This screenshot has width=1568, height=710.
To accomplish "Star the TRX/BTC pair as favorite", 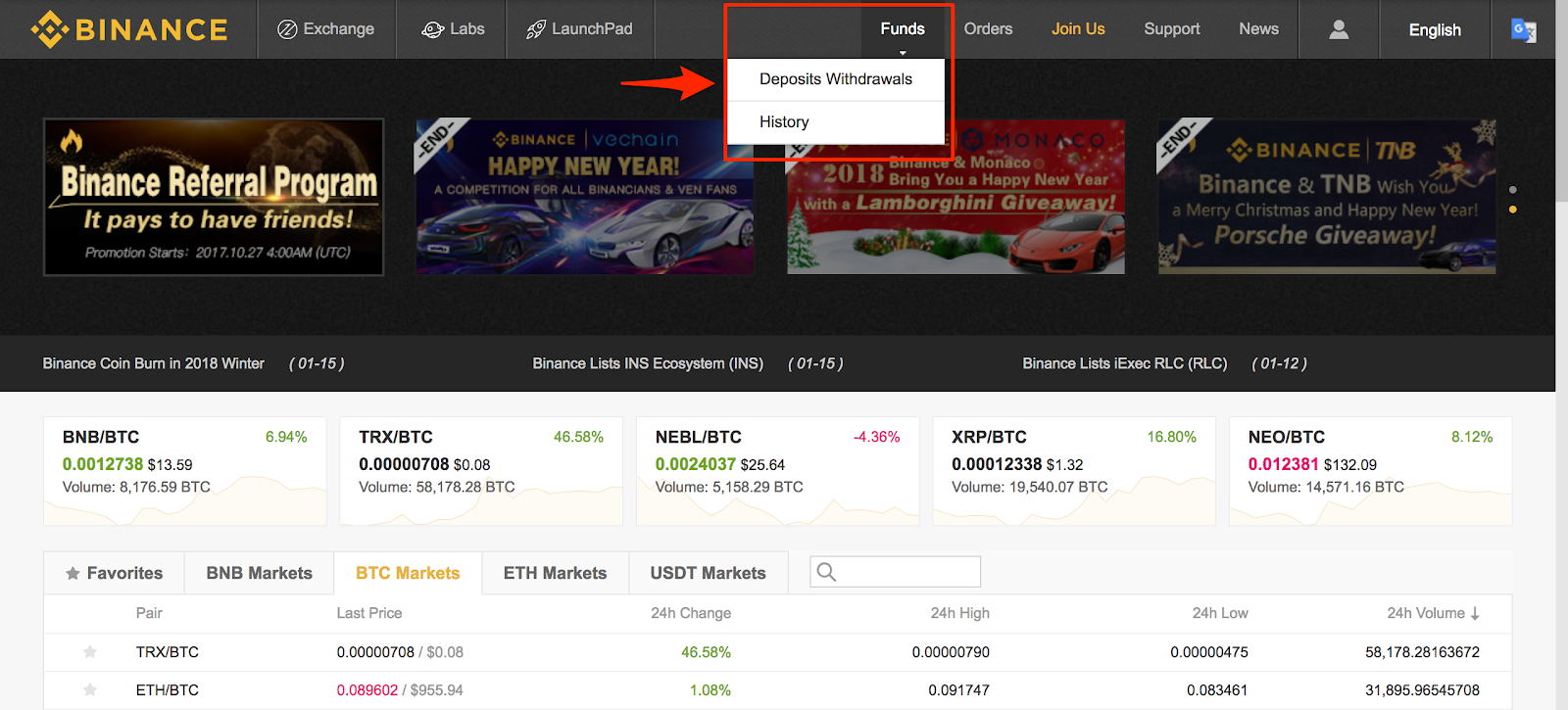I will pos(90,652).
